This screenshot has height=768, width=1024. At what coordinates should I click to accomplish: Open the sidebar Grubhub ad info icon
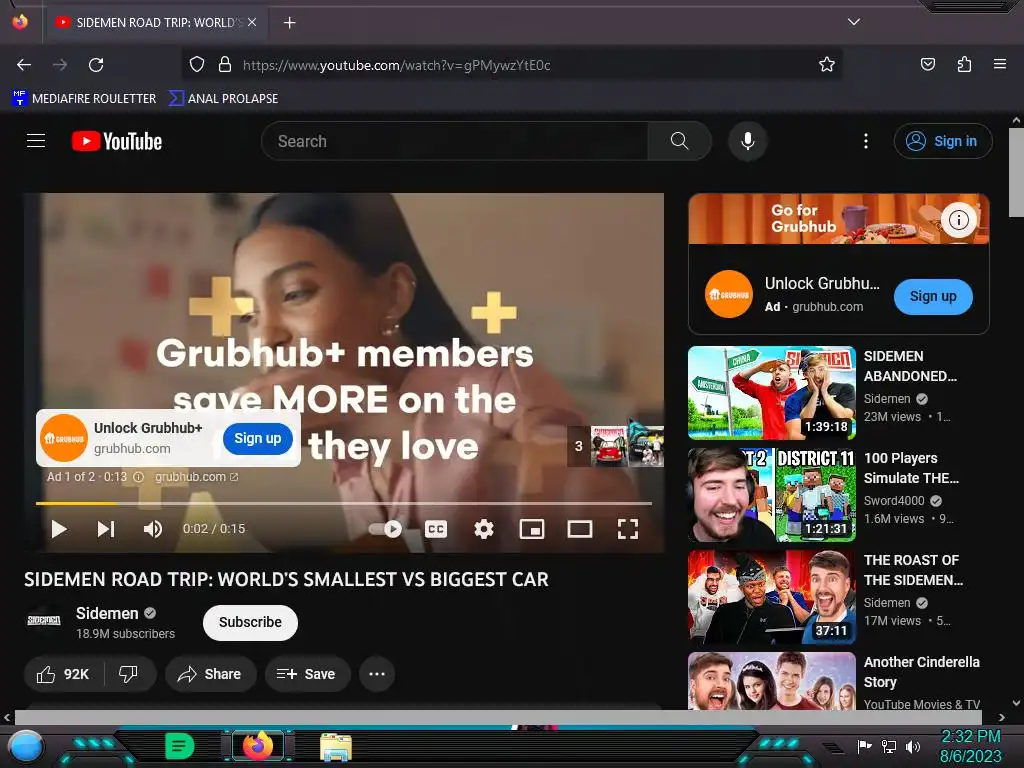pos(959,220)
